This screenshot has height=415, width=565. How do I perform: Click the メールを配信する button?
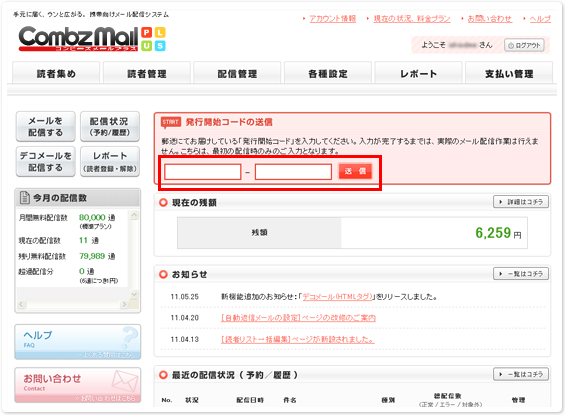(45, 126)
